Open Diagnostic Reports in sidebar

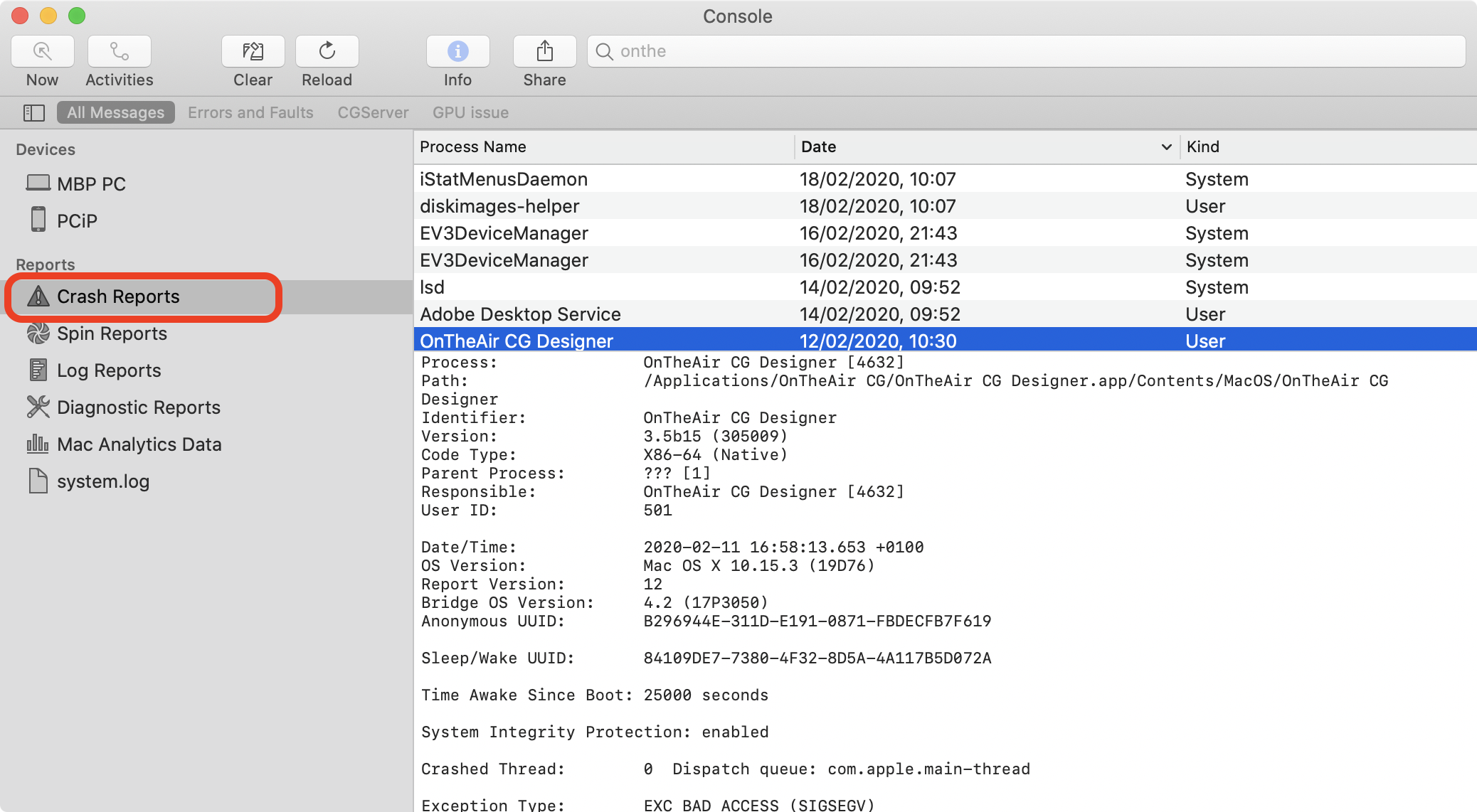tap(206, 407)
